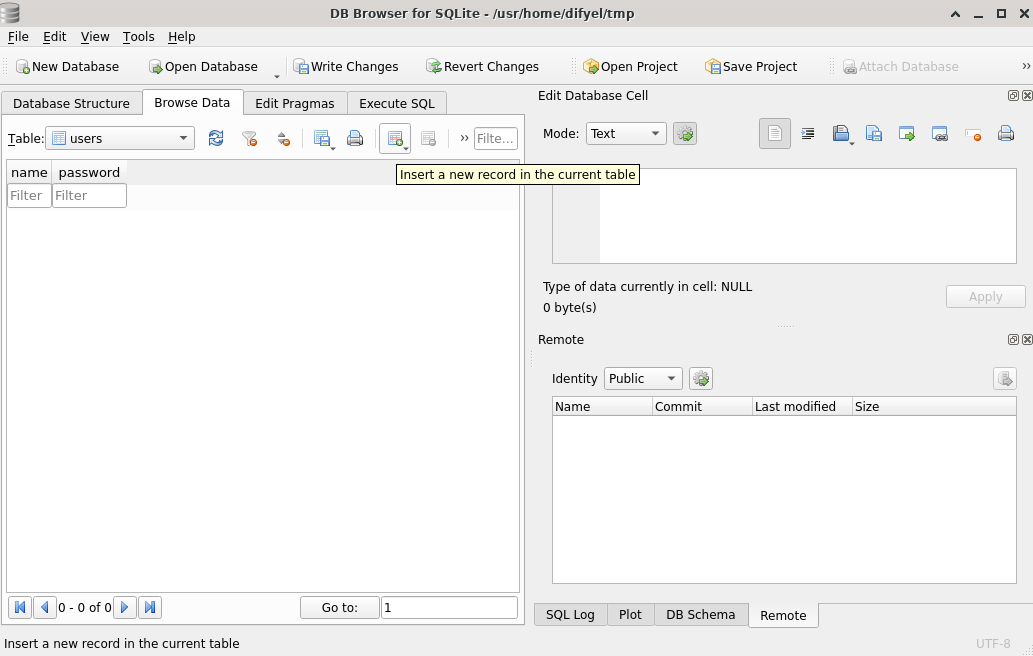Open Remote identity settings gear icon

(701, 379)
